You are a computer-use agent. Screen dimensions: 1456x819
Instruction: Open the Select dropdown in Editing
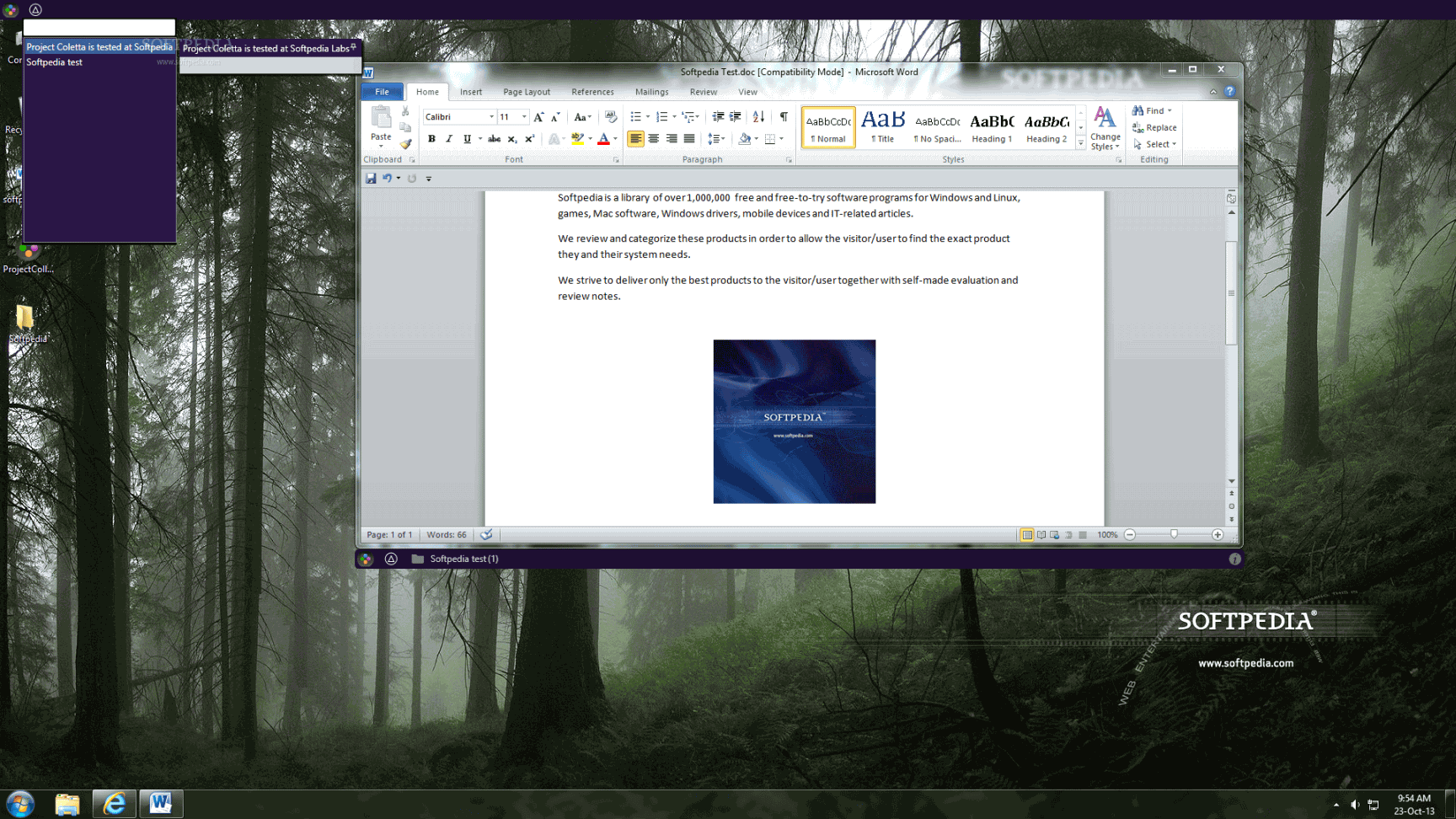coord(1155,144)
